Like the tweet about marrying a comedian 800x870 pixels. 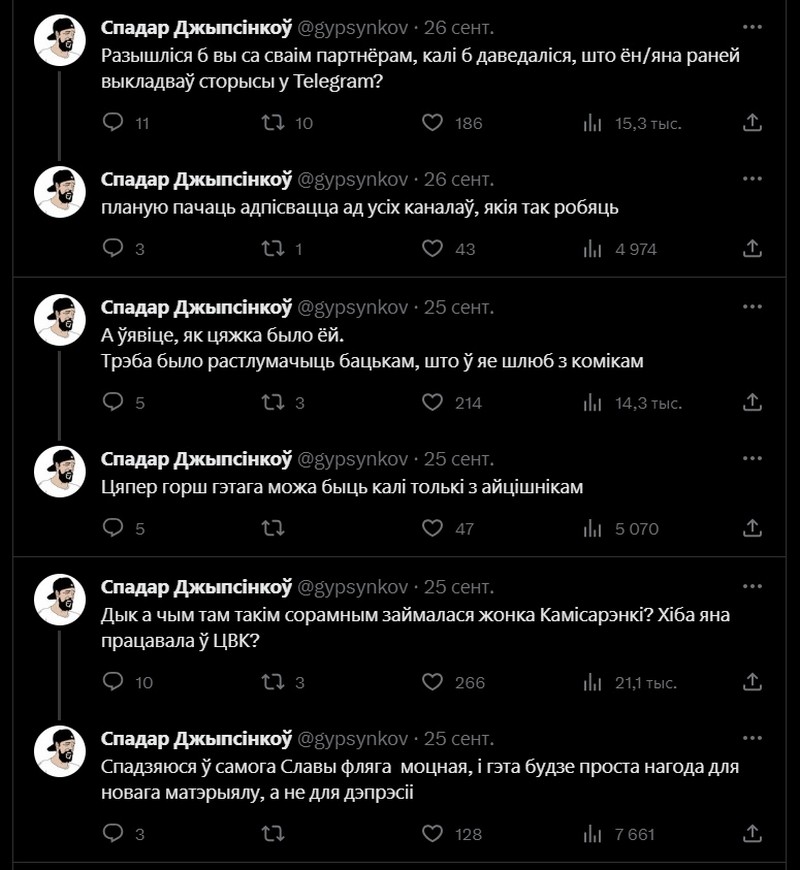pos(432,403)
